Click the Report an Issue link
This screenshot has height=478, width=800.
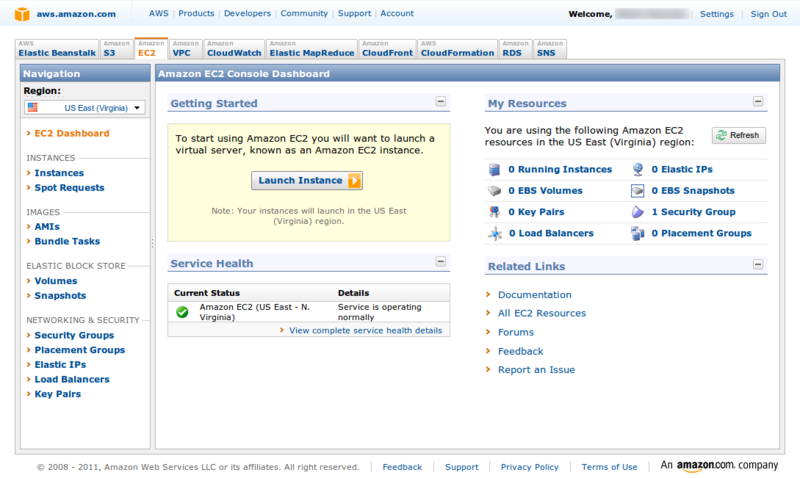click(x=536, y=370)
